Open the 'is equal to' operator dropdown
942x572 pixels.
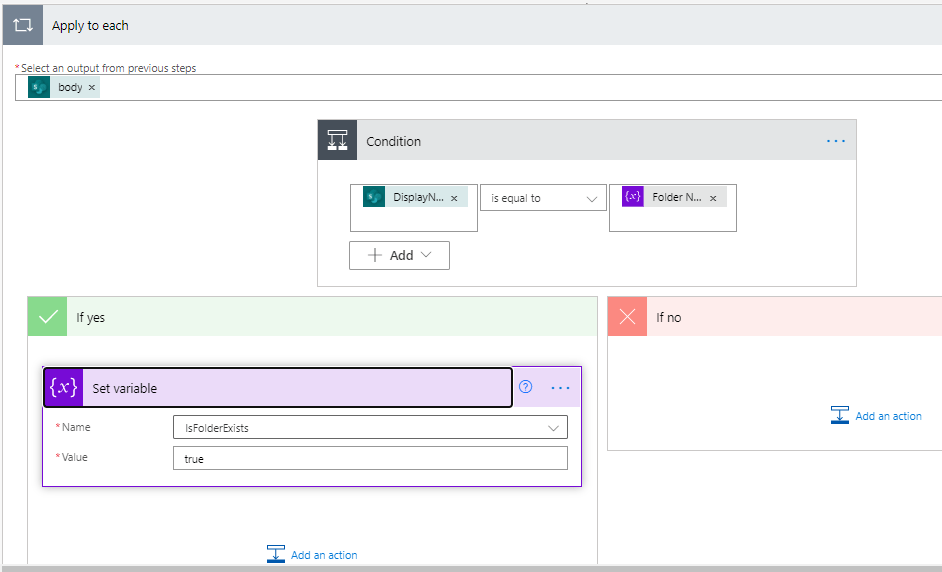tap(543, 198)
